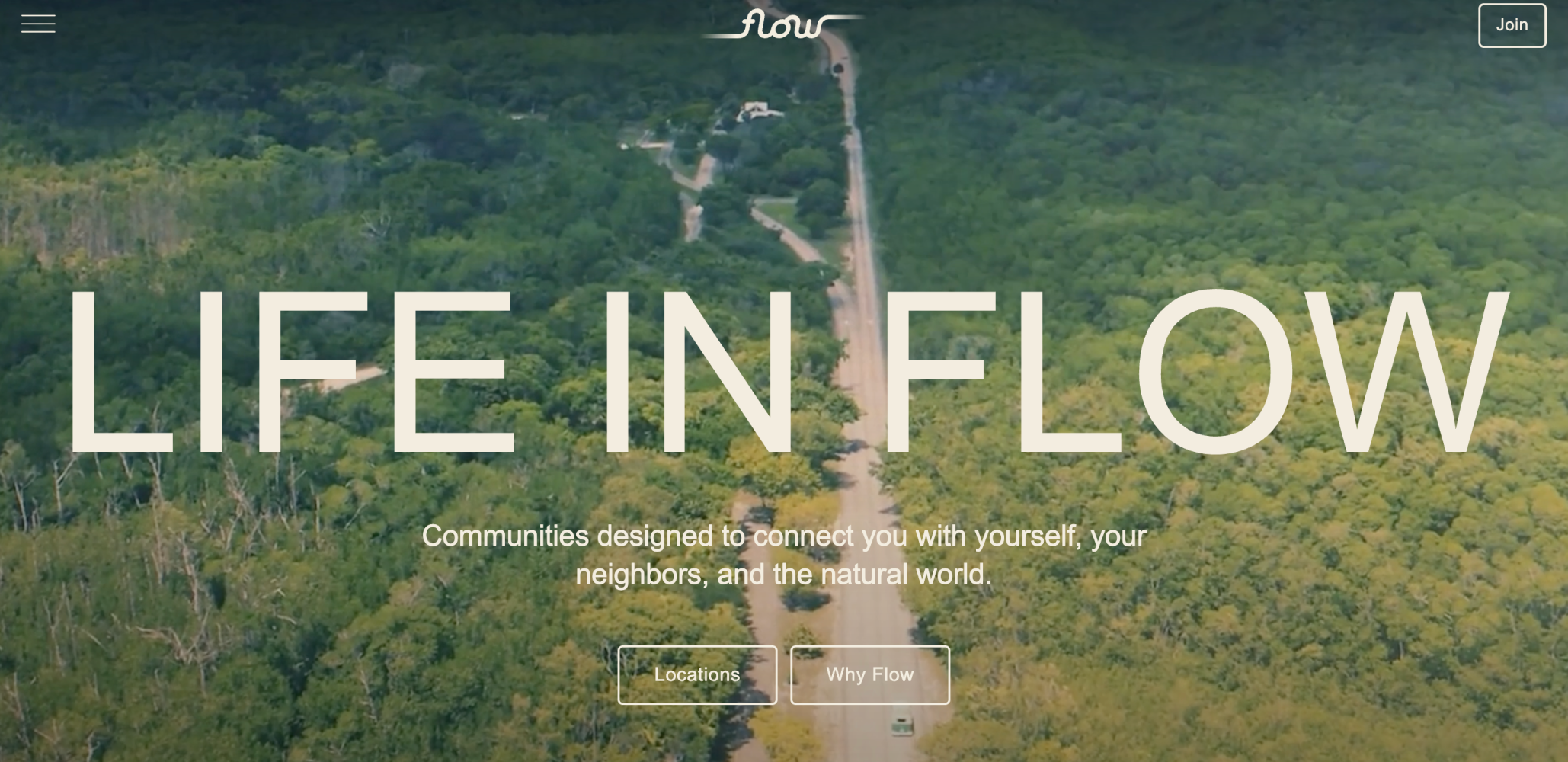Click the word LIFE in headline
The image size is (1568, 762).
click(x=293, y=371)
